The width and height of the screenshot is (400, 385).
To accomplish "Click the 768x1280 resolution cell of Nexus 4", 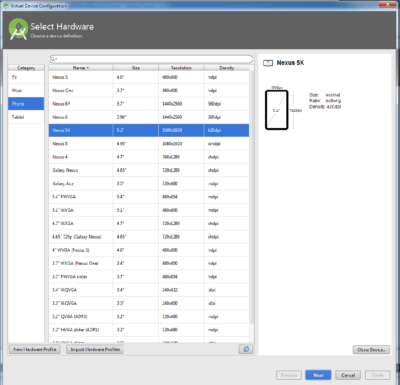I will tap(181, 157).
